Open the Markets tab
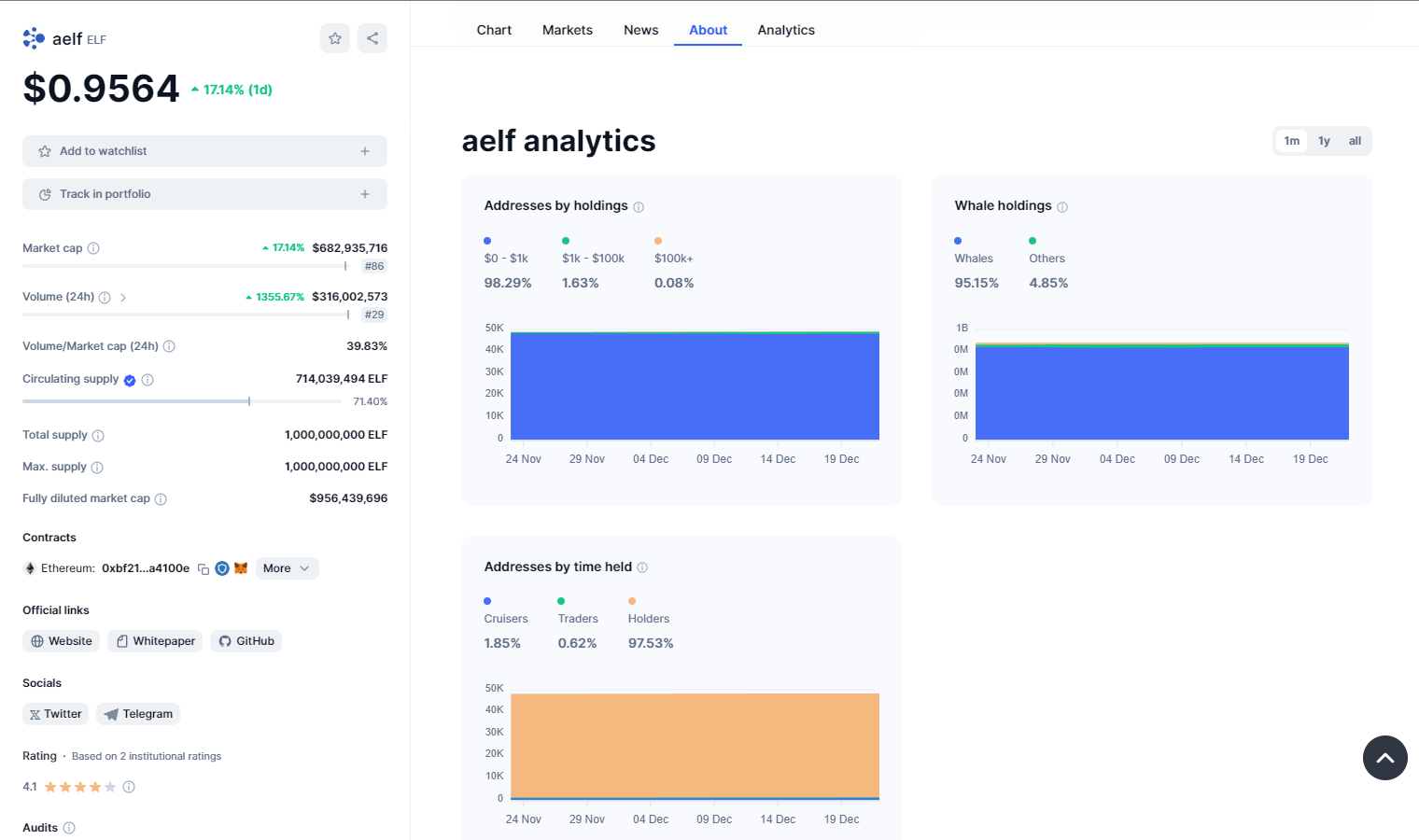This screenshot has width=1419, height=840. 568,30
